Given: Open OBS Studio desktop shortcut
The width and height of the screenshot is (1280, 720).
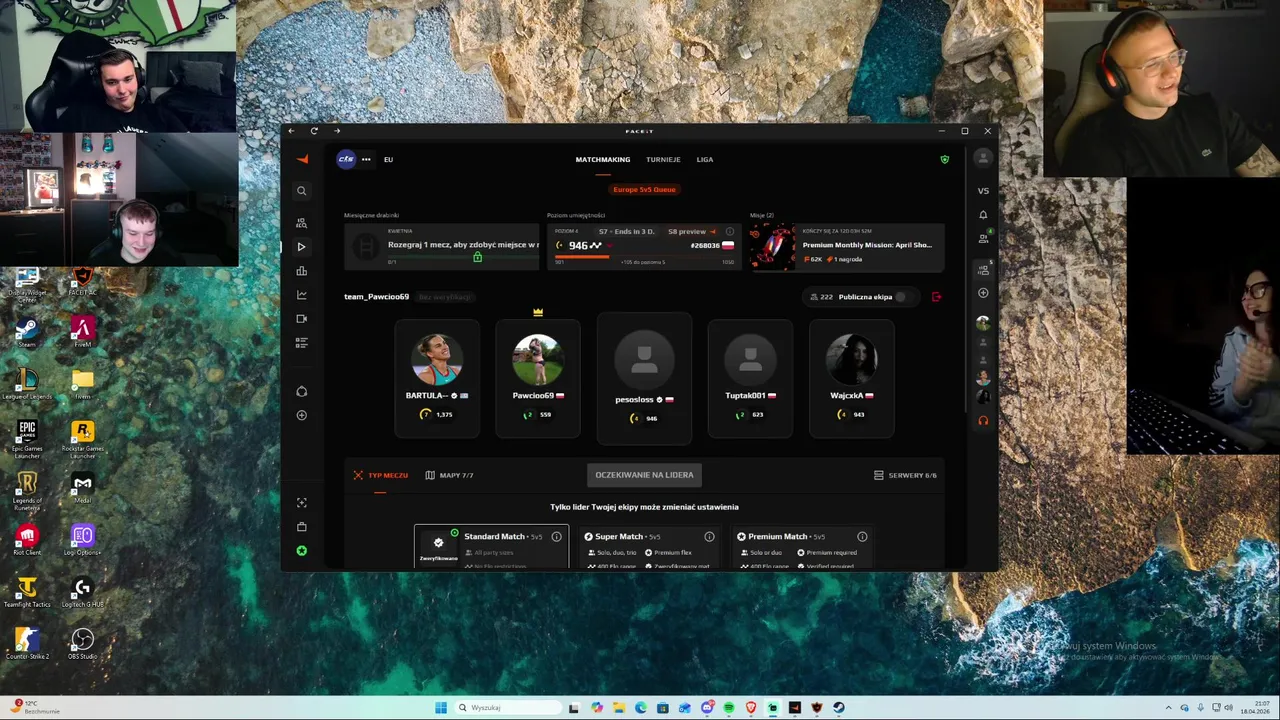Looking at the screenshot, I should pos(82,643).
